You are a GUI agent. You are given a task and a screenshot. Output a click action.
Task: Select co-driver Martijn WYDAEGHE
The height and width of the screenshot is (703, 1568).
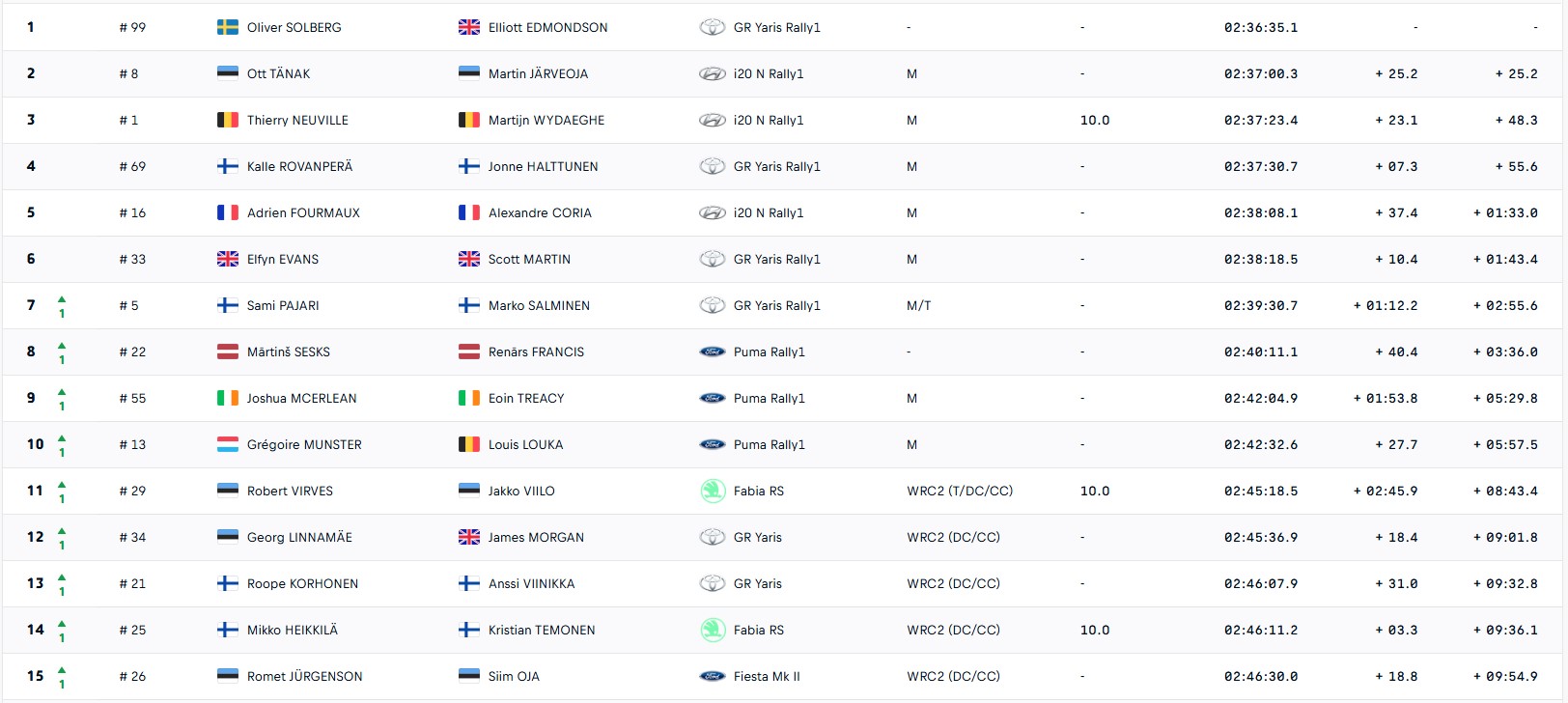(x=546, y=120)
